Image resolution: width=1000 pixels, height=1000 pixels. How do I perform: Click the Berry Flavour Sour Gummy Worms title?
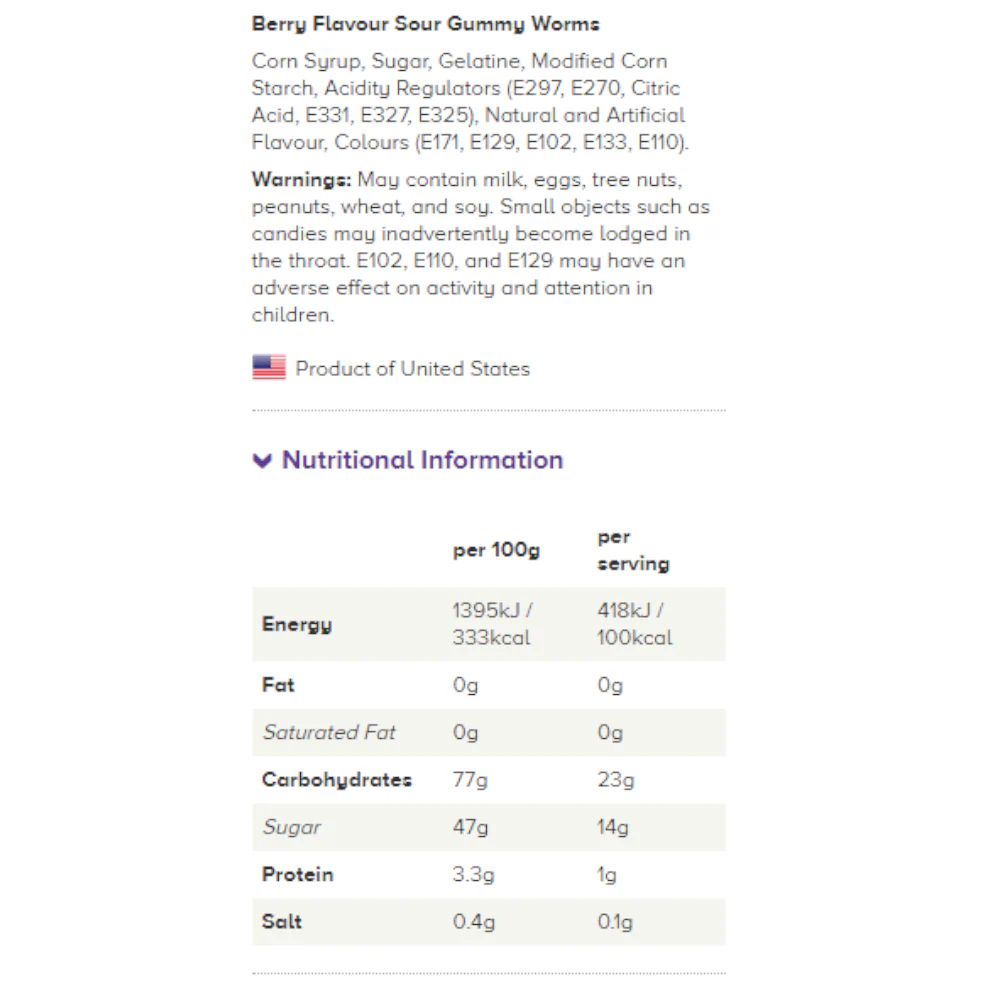pyautogui.click(x=425, y=24)
